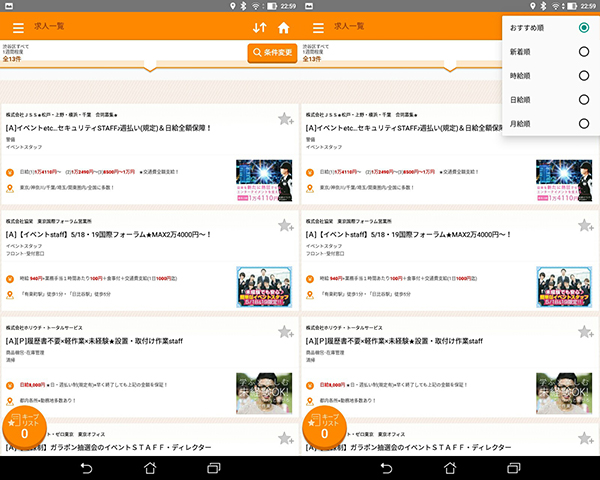Open キープリスト floating button in right screen
This screenshot has width=600, height=480.
click(x=324, y=428)
